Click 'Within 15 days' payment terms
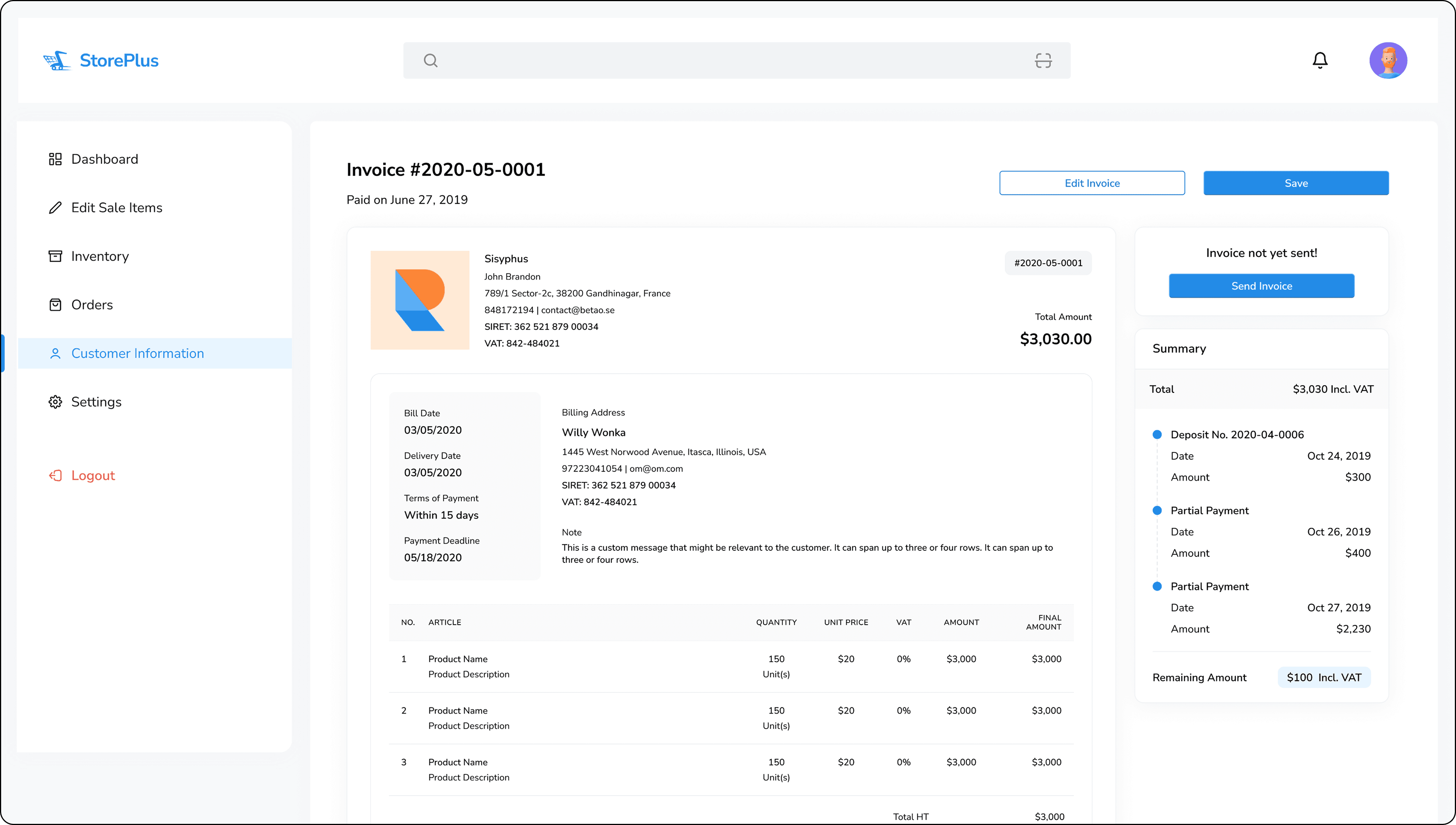The width and height of the screenshot is (1456, 825). click(x=441, y=515)
